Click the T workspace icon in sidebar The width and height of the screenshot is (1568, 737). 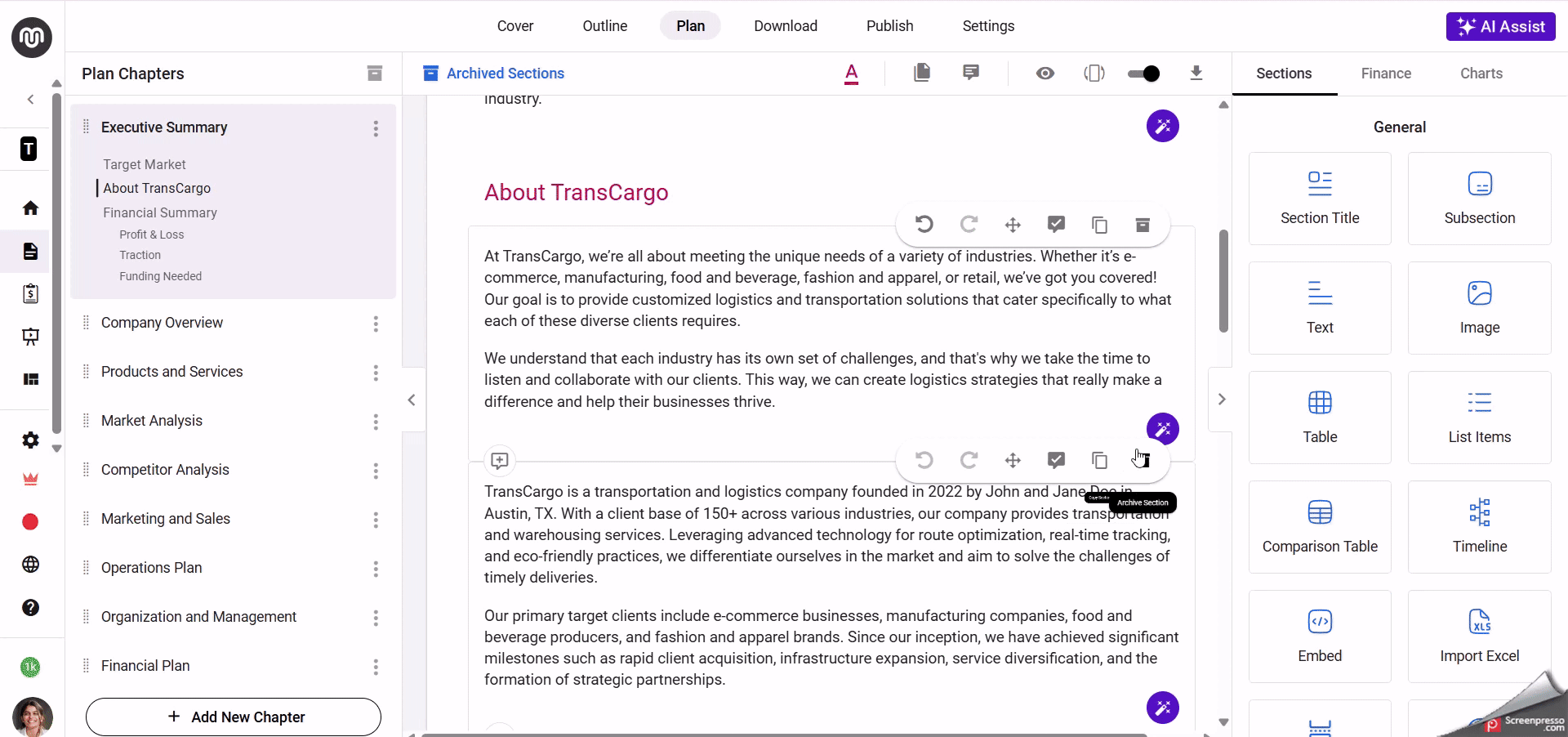[29, 149]
